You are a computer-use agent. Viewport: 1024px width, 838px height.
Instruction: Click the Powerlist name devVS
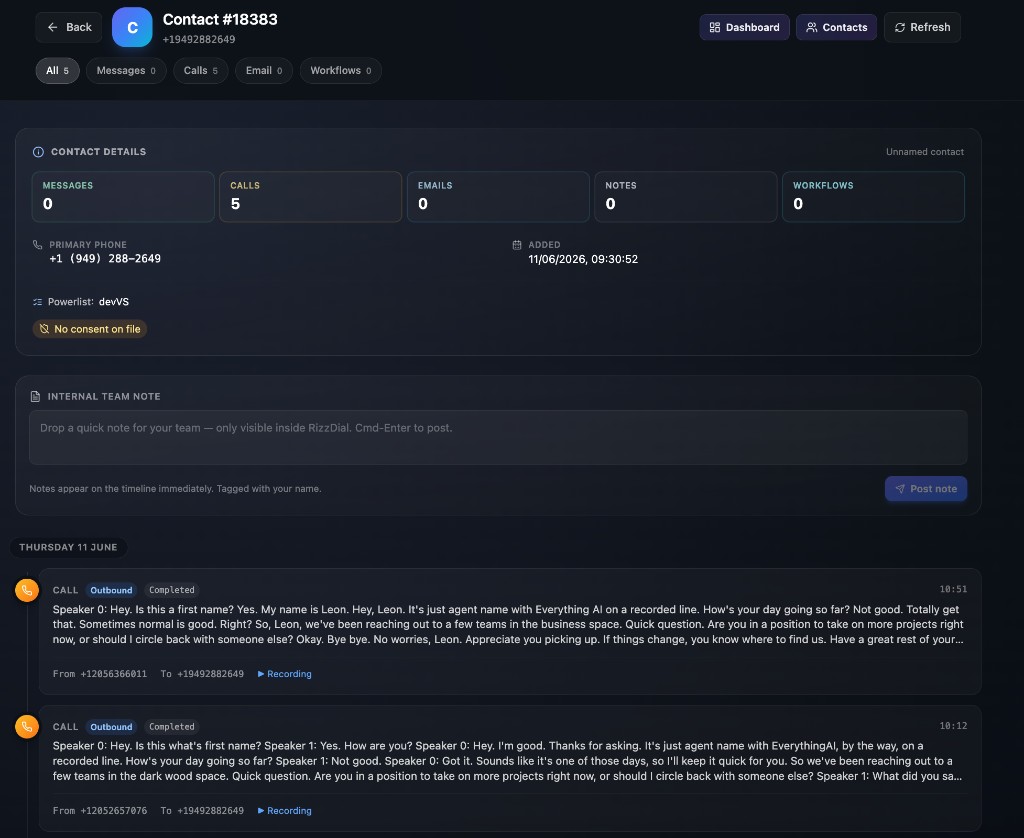tap(114, 302)
